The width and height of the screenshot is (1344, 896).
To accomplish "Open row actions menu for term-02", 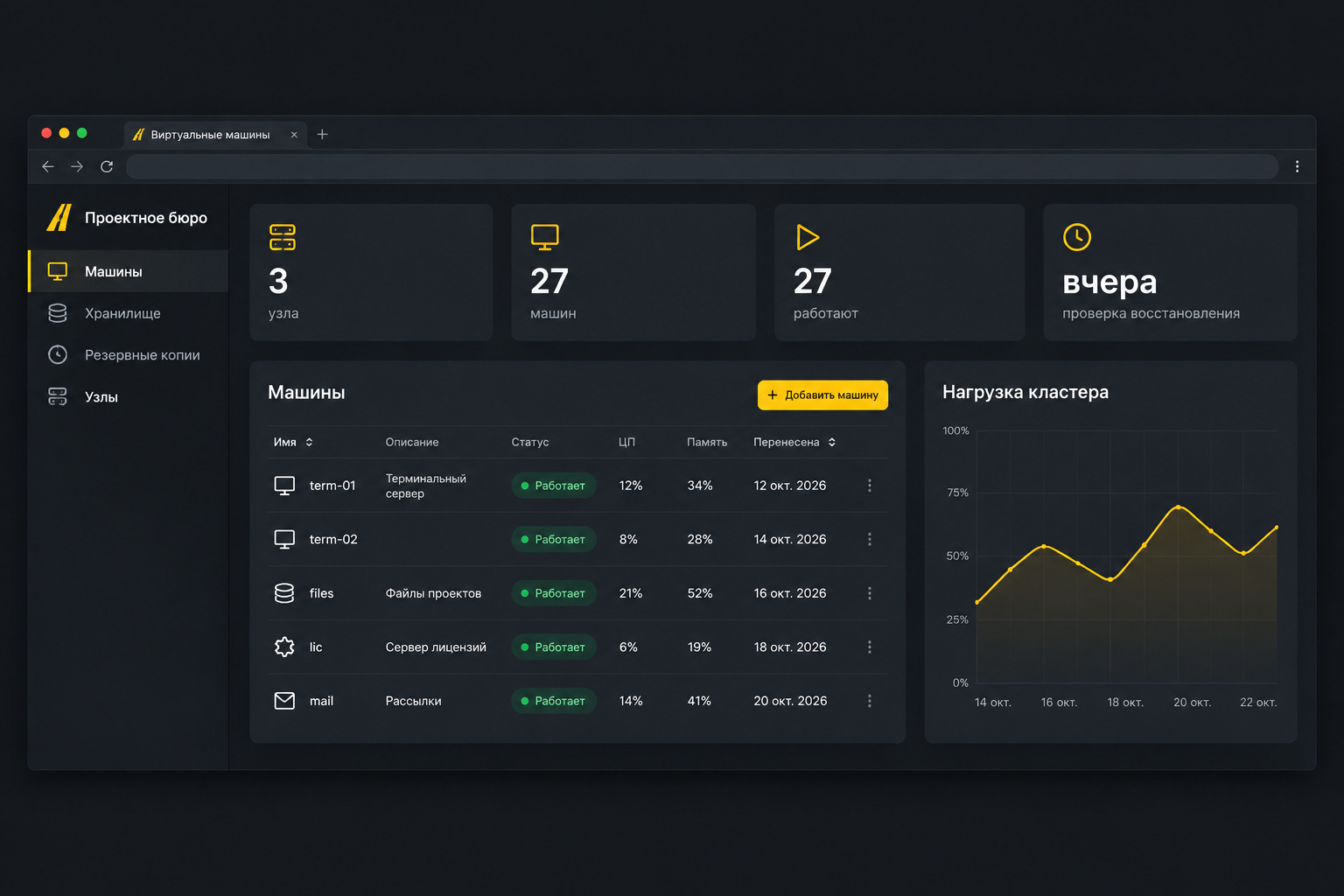I will pyautogui.click(x=869, y=539).
